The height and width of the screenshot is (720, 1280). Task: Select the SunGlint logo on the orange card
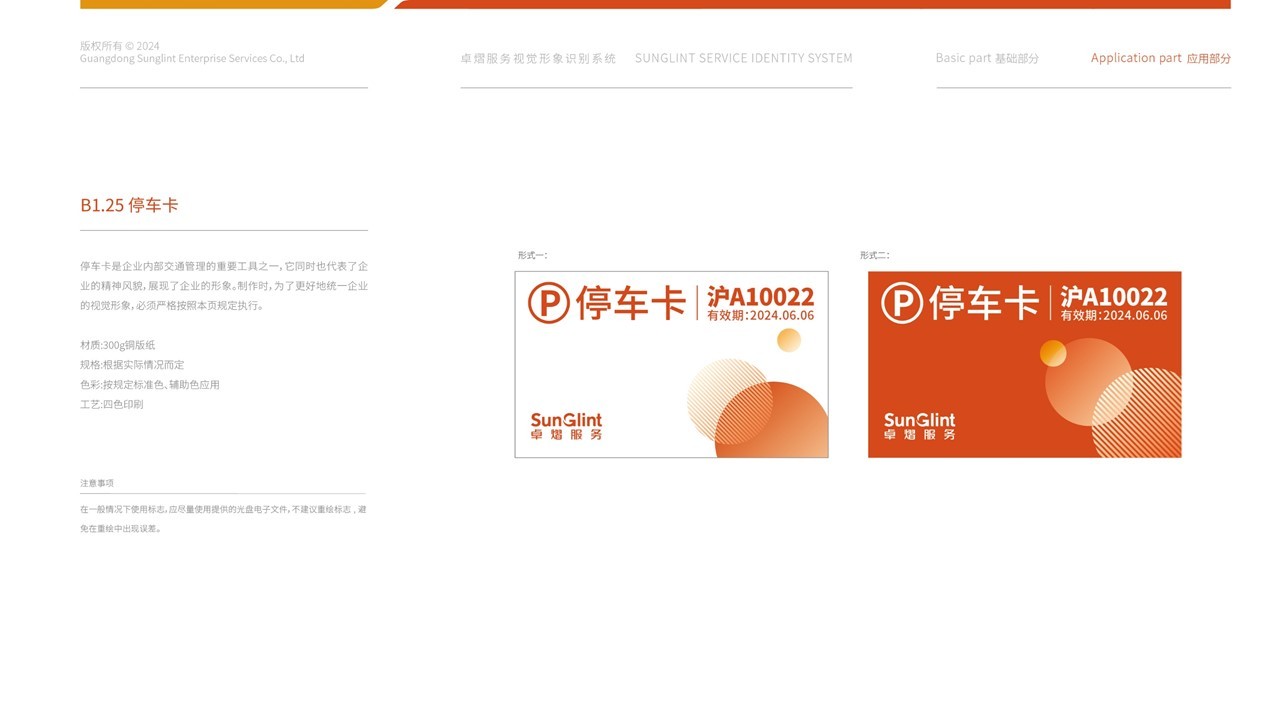click(920, 424)
